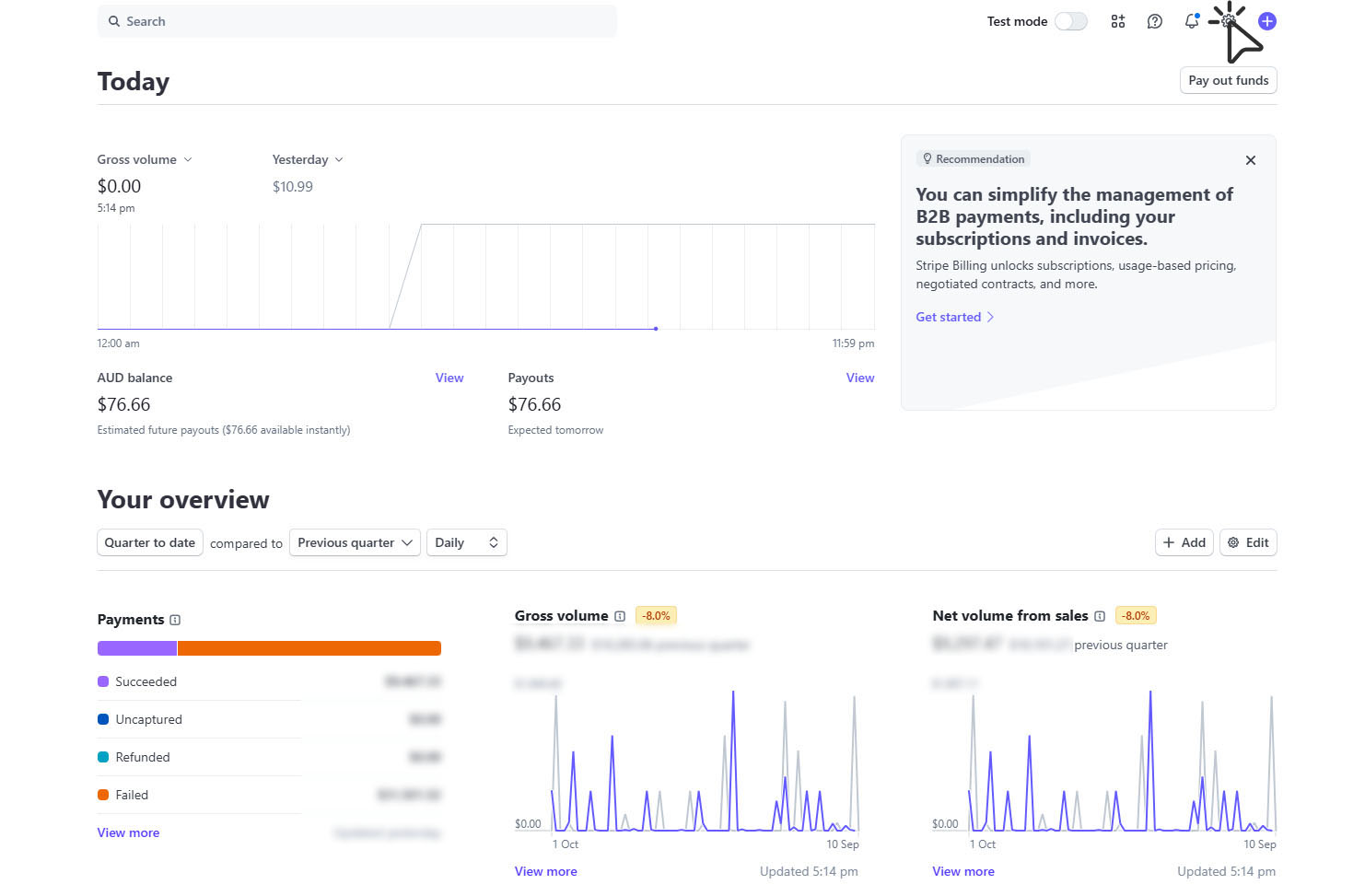Click the Succeeded row label

coord(146,681)
